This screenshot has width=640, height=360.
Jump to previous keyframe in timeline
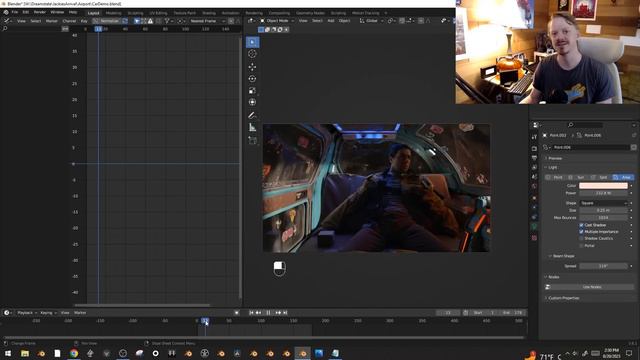pyautogui.click(x=258, y=313)
